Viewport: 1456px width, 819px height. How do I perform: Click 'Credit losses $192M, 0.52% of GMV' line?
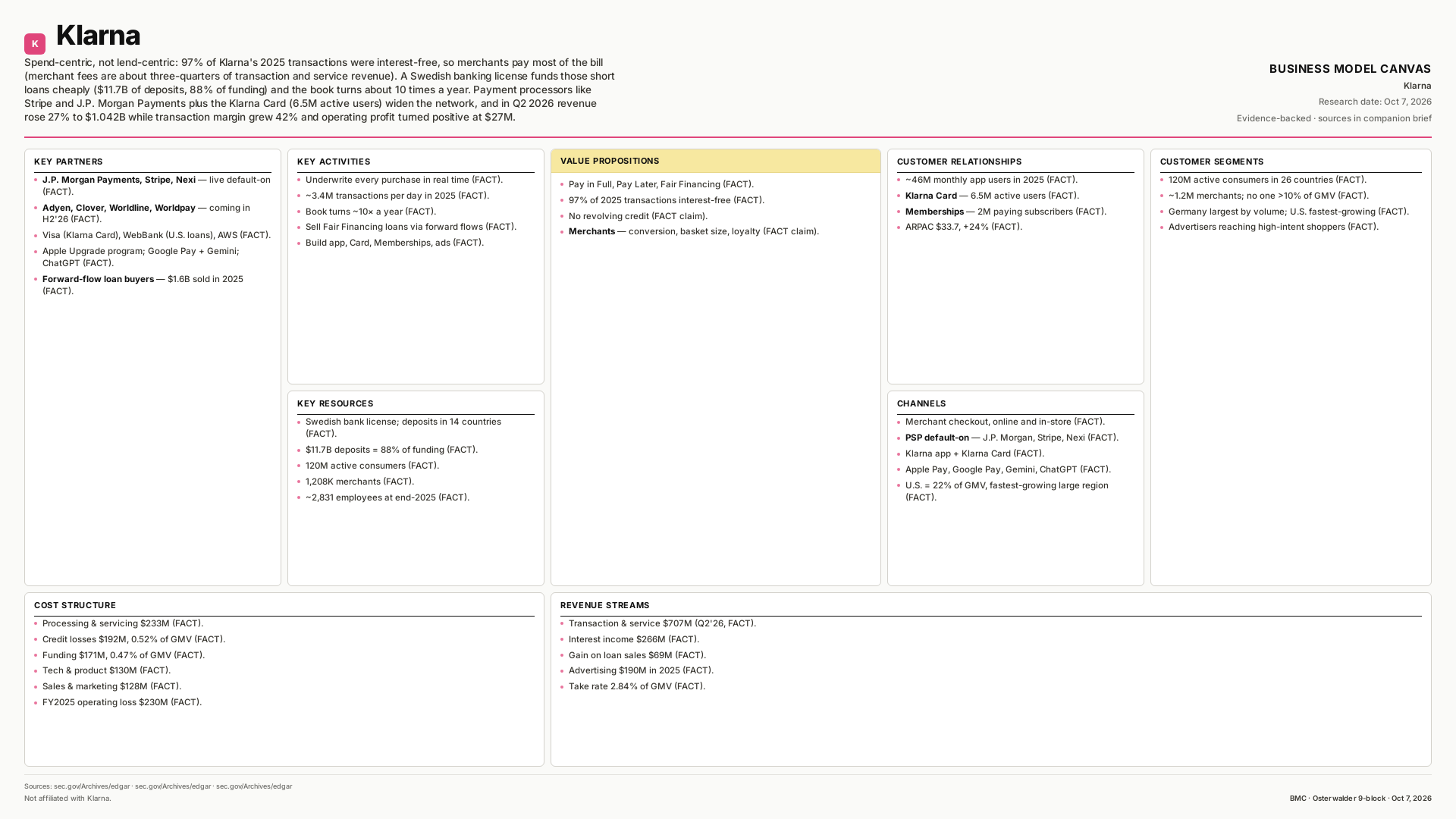point(133,639)
